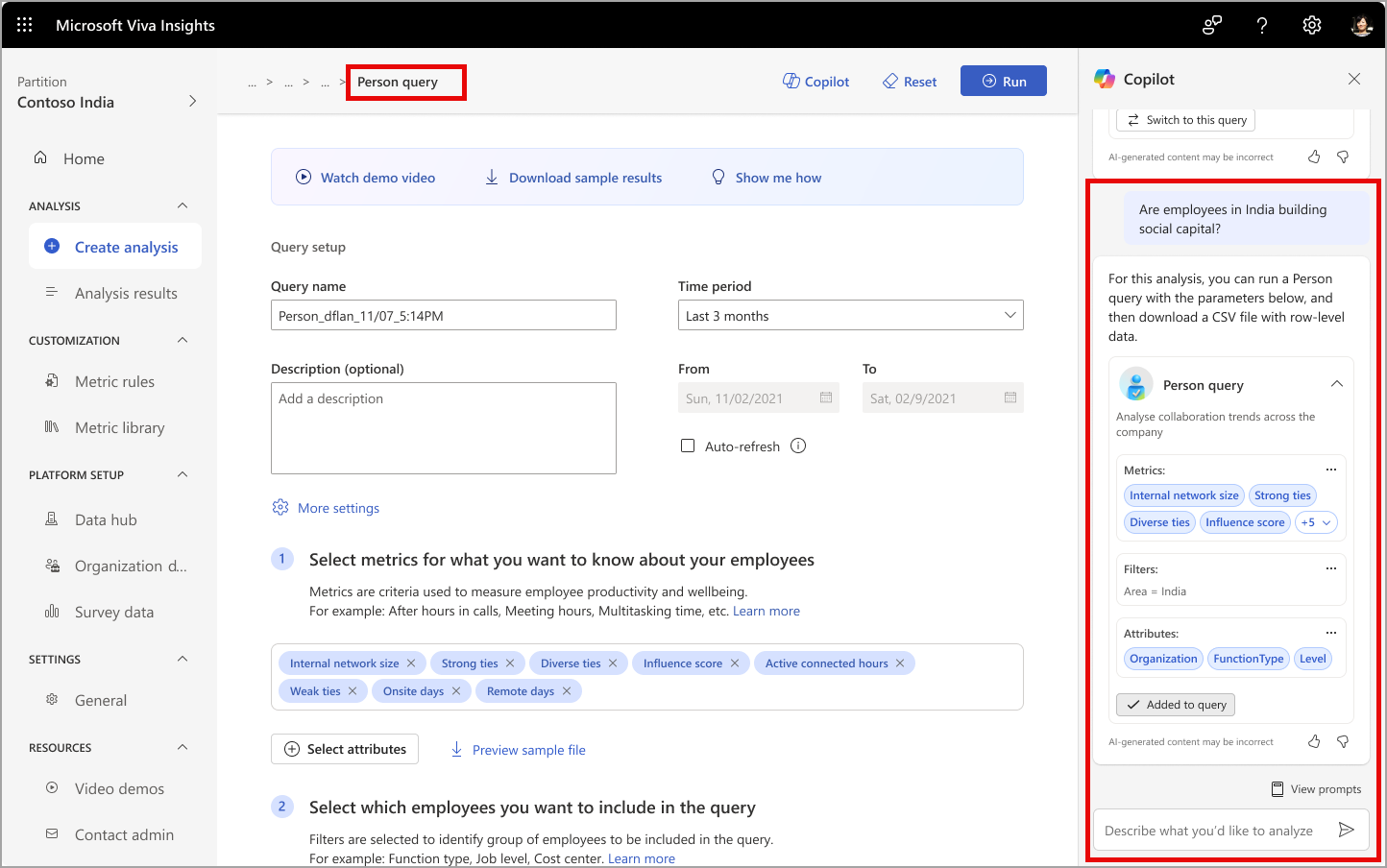The width and height of the screenshot is (1387, 868).
Task: Open the Time period dropdown
Action: (851, 315)
